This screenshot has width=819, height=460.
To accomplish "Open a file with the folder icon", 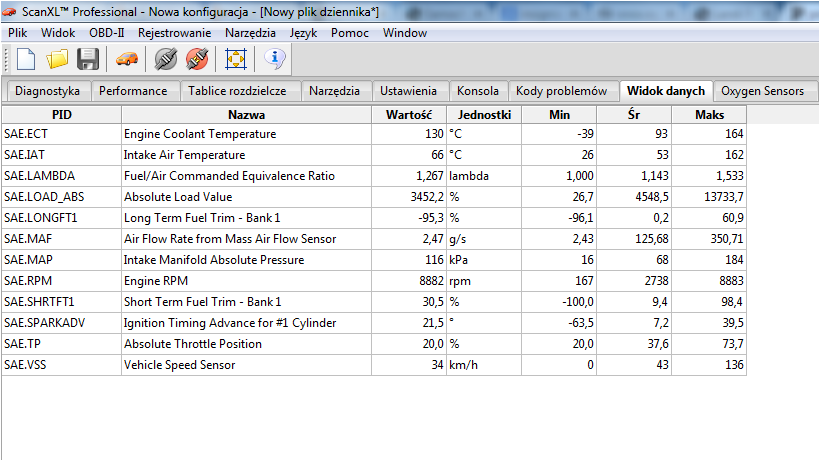I will pyautogui.click(x=57, y=59).
